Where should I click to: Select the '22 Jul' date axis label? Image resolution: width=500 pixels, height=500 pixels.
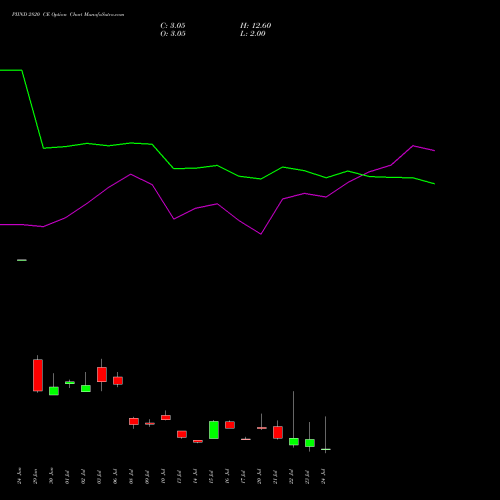291,477
